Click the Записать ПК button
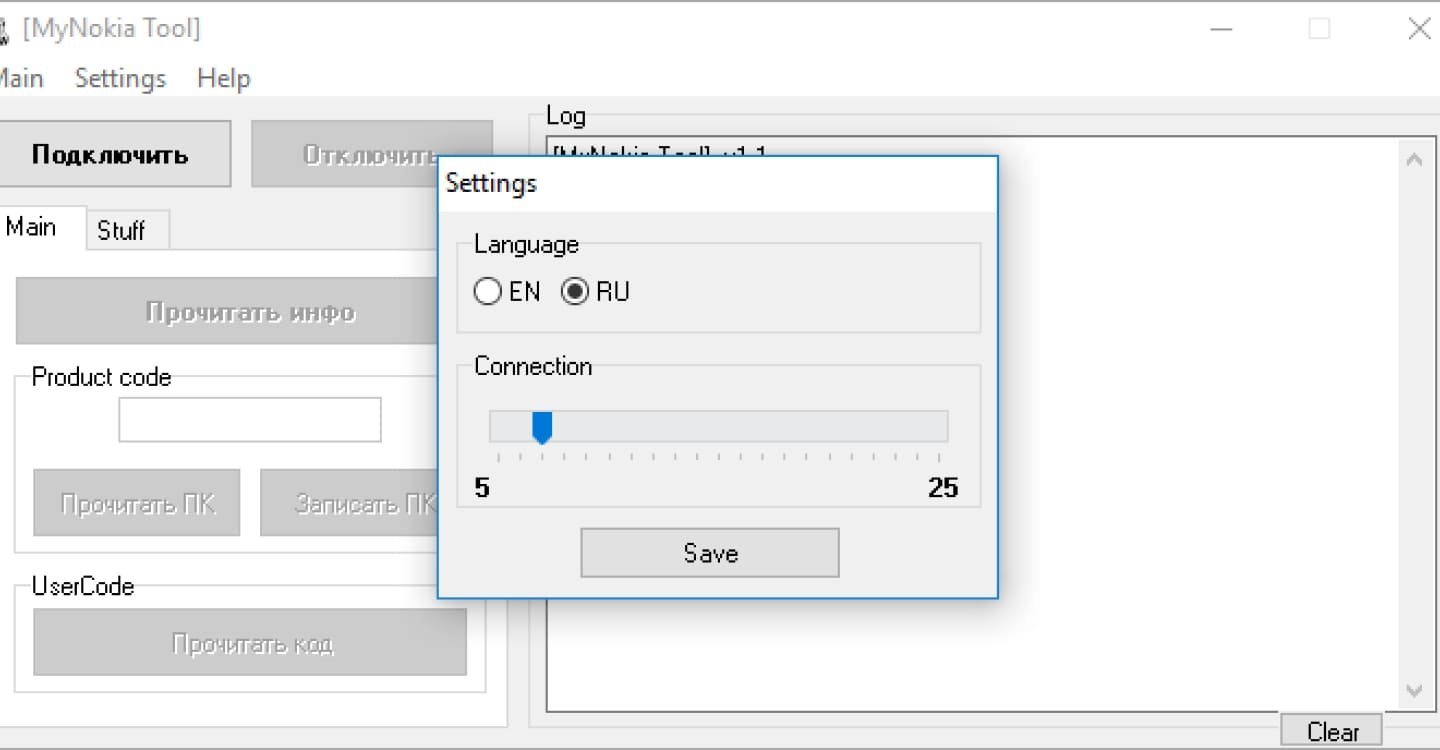 (349, 503)
